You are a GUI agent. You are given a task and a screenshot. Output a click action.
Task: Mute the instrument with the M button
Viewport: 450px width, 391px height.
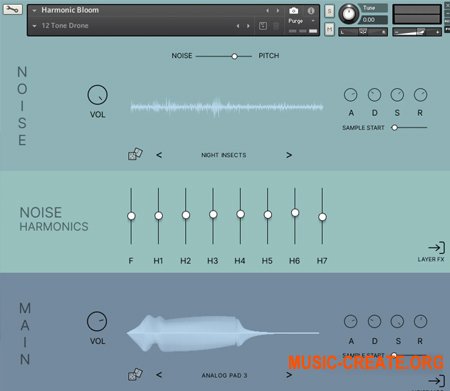tap(329, 30)
